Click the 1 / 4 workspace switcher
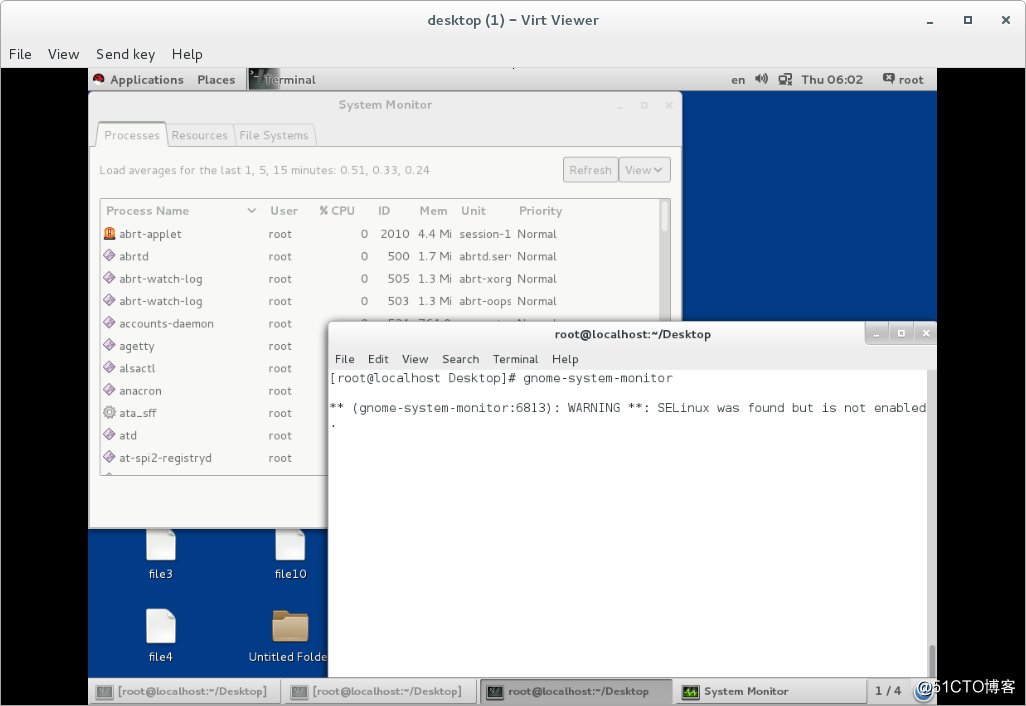The image size is (1026, 706). coord(888,691)
